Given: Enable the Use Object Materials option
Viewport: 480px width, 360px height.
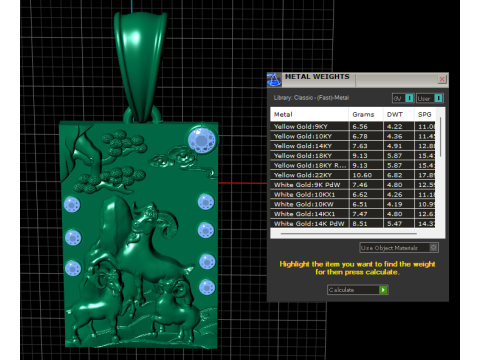Looking at the screenshot, I should [399, 248].
